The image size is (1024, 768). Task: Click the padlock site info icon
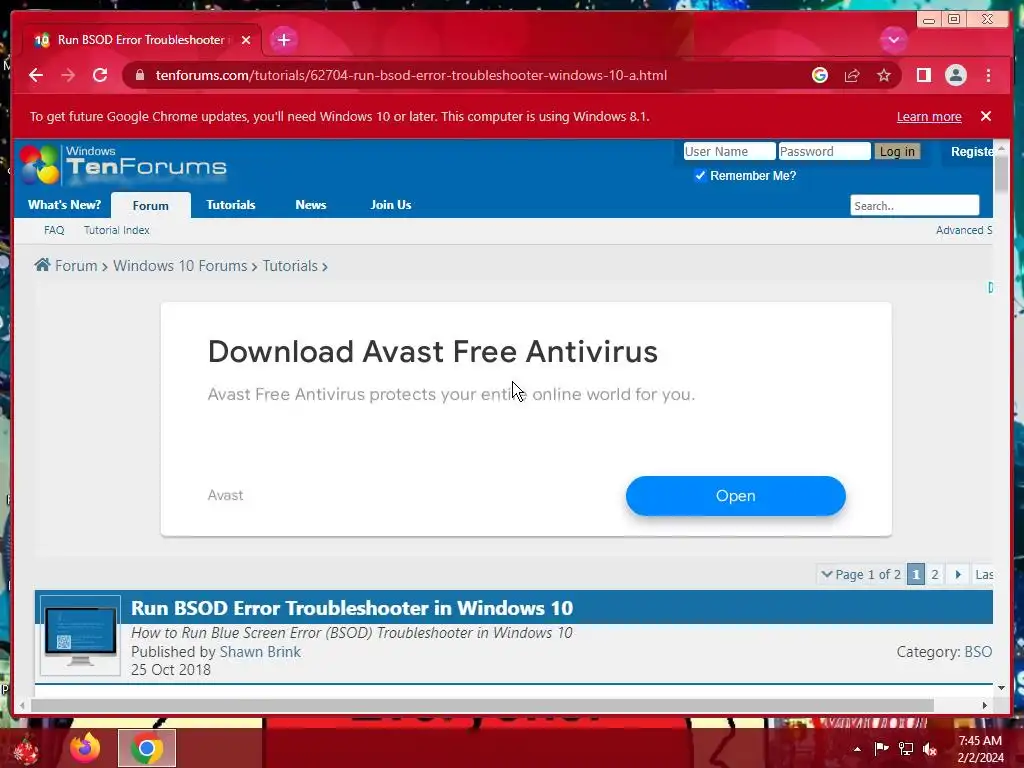tap(140, 75)
